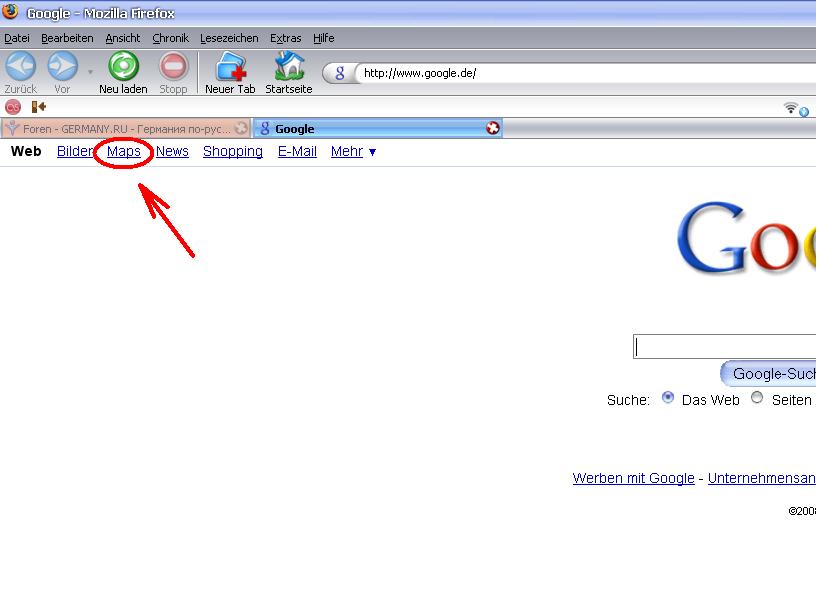Click the red Stopp icon

point(173,66)
